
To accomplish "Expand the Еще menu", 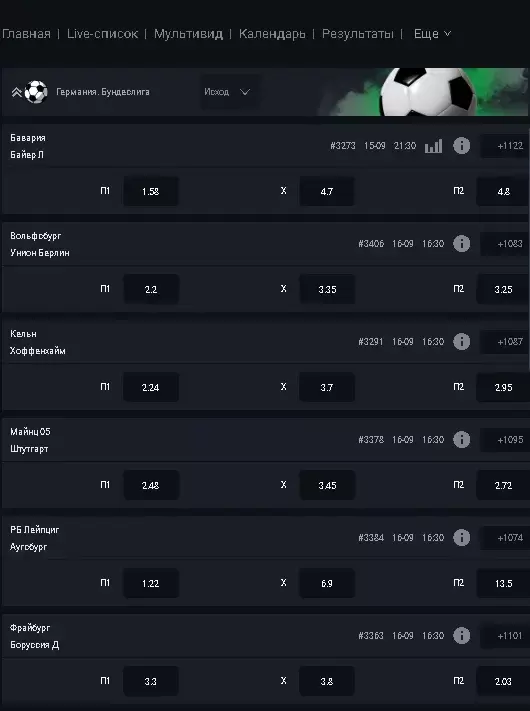I will [432, 34].
